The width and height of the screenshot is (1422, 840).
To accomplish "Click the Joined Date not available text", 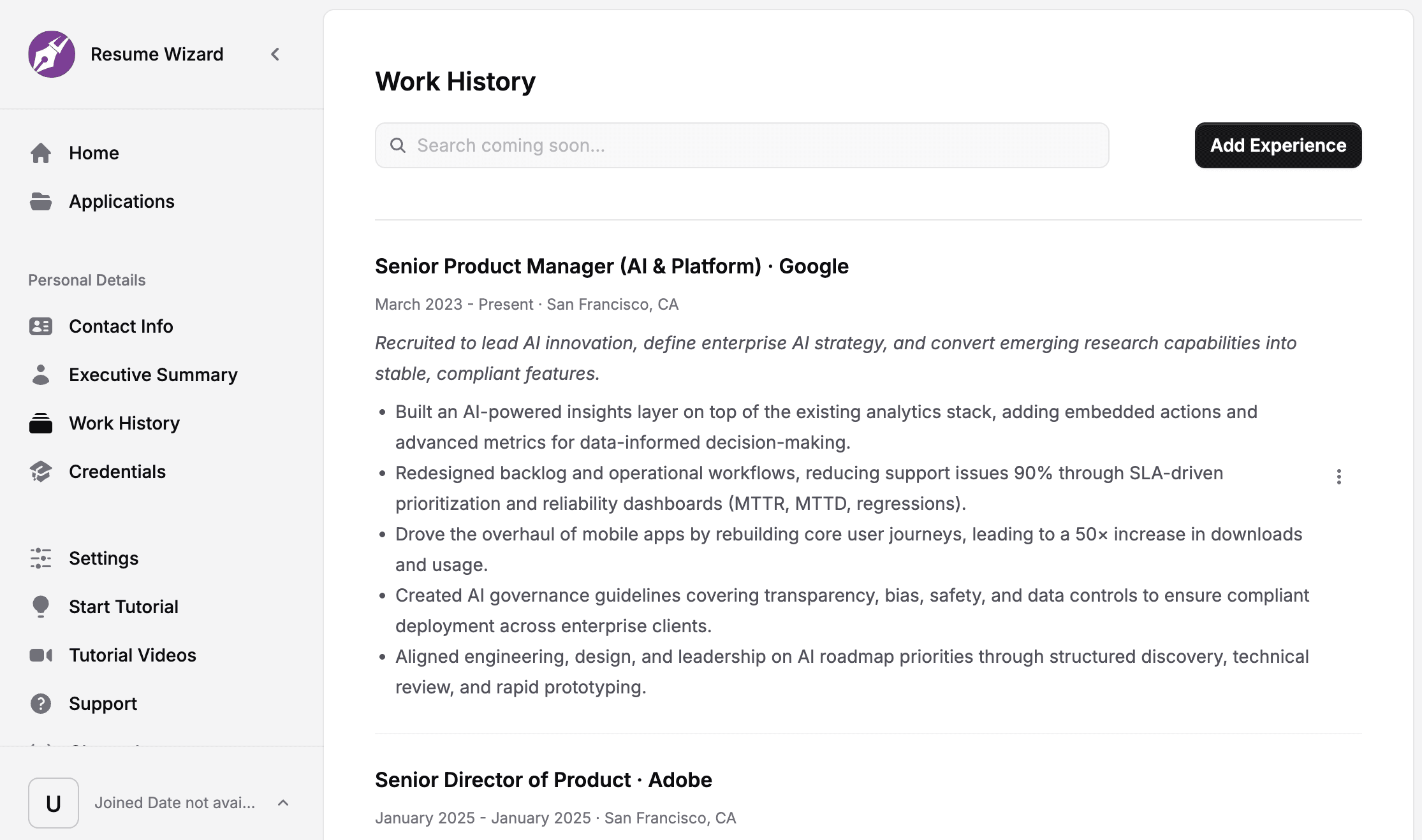I will [175, 803].
